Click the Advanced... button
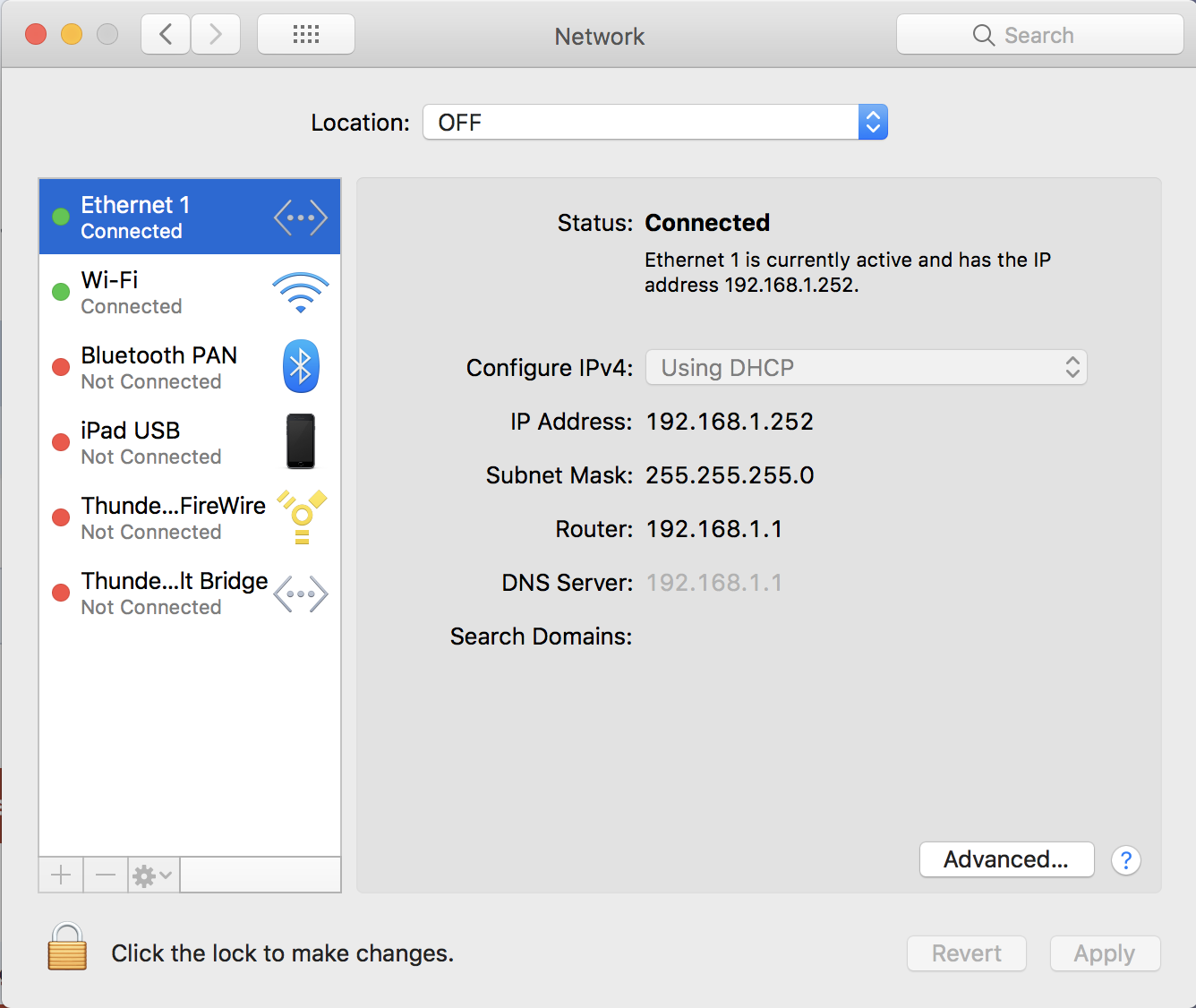The image size is (1196, 1008). 1006,860
